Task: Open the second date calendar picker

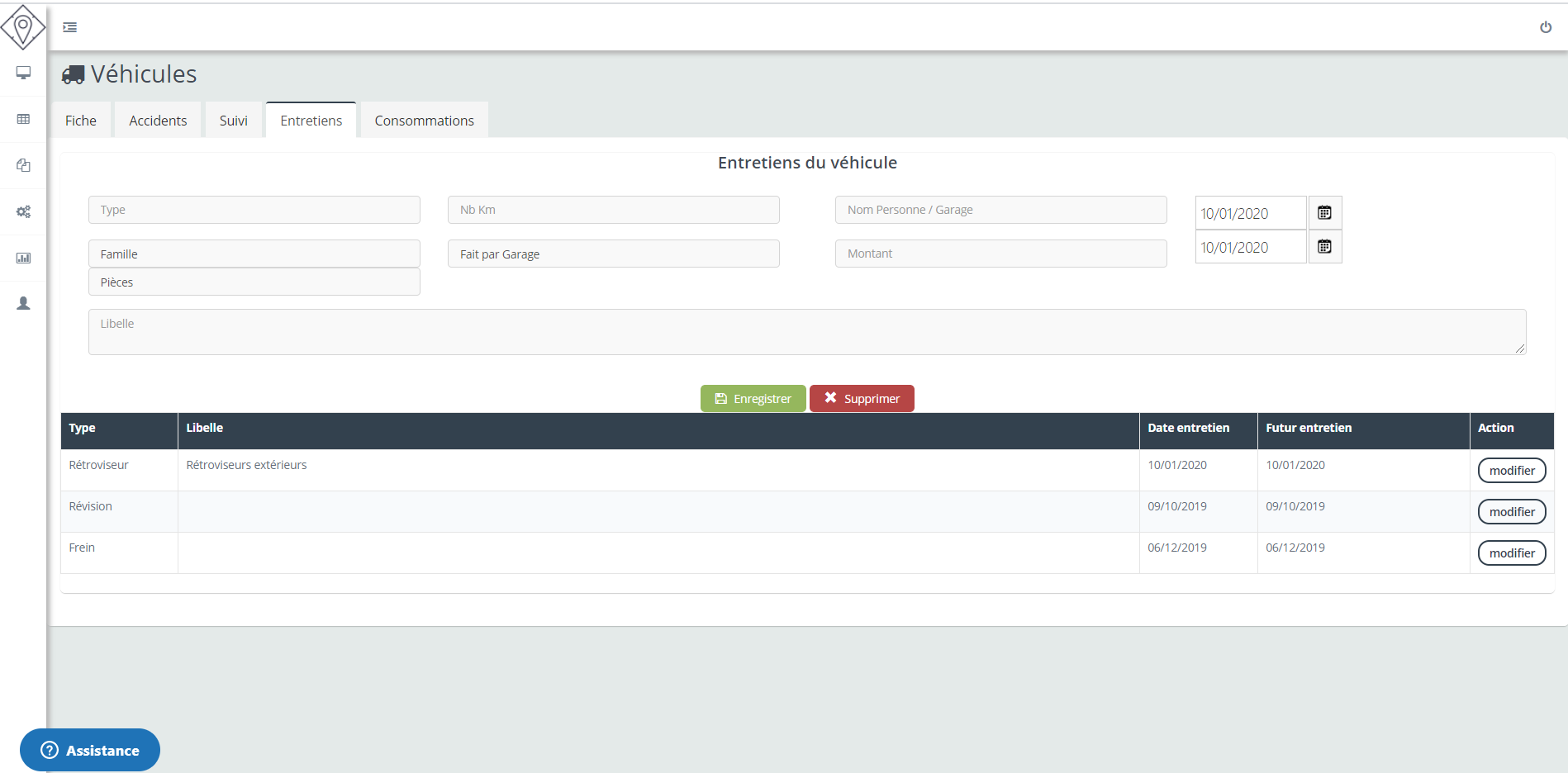Action: point(1324,247)
